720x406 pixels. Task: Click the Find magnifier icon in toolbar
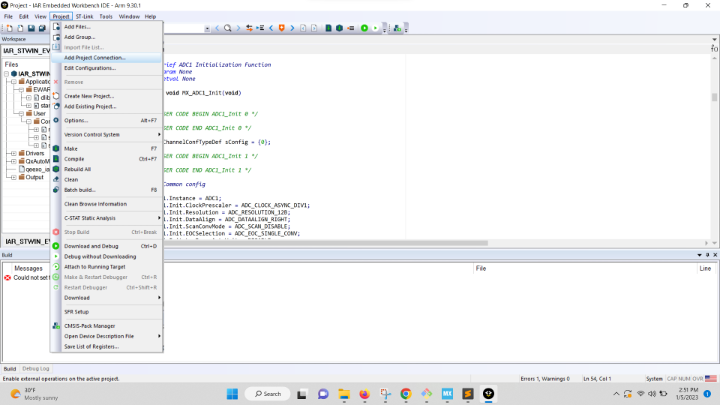pos(227,28)
